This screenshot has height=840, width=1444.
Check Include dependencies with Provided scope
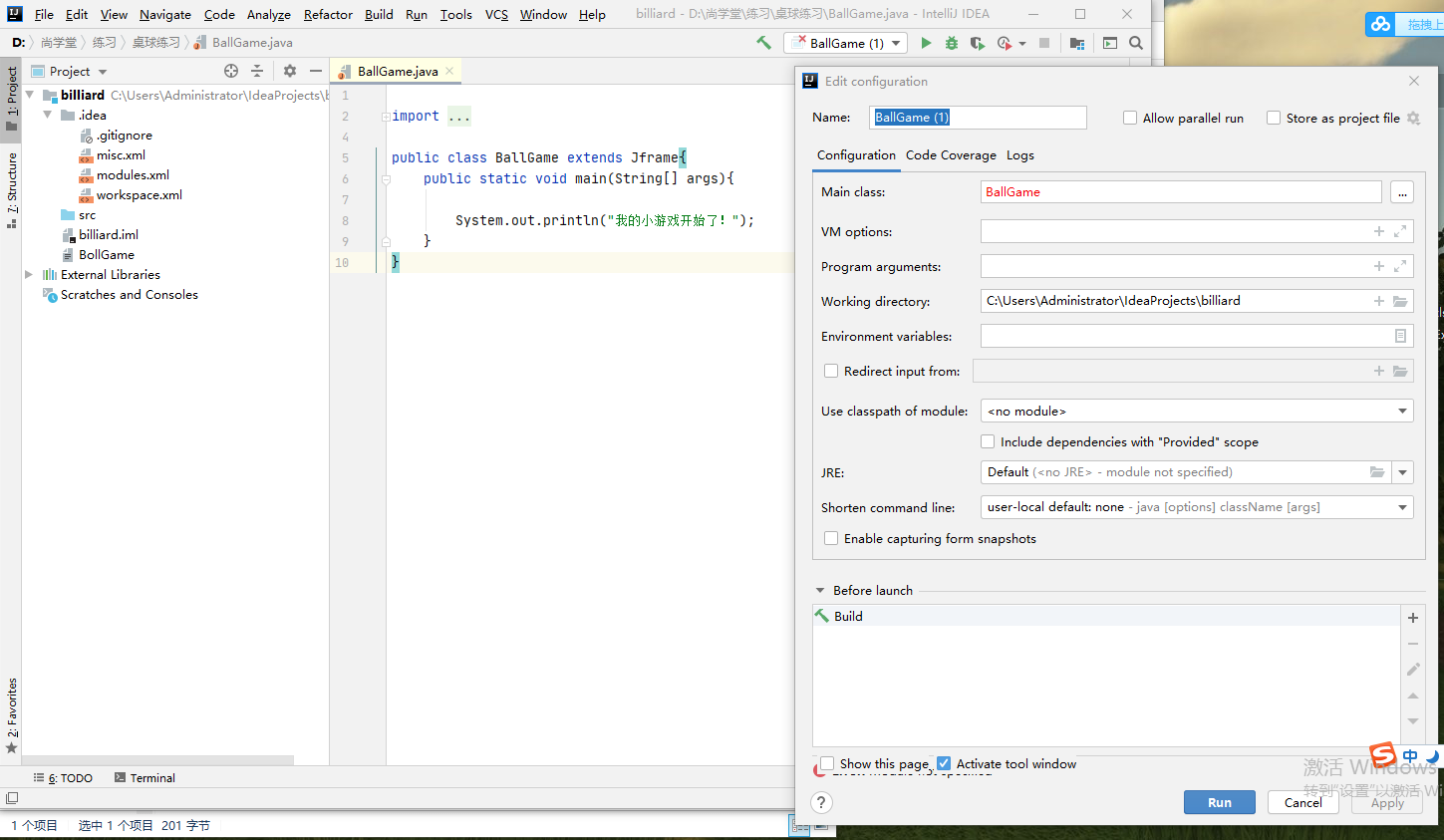click(x=988, y=441)
